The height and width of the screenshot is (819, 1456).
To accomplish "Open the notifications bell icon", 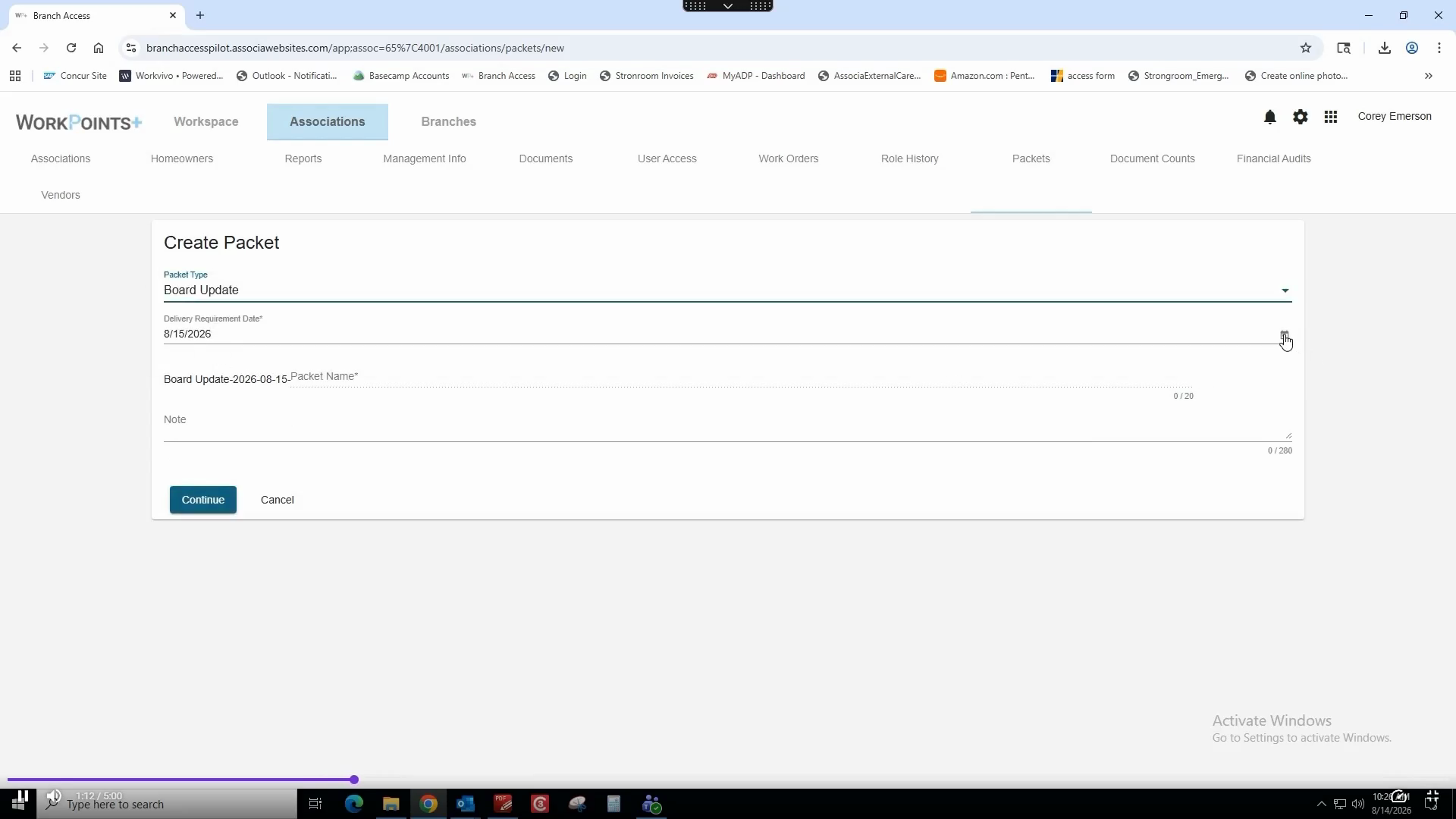I will click(1269, 117).
